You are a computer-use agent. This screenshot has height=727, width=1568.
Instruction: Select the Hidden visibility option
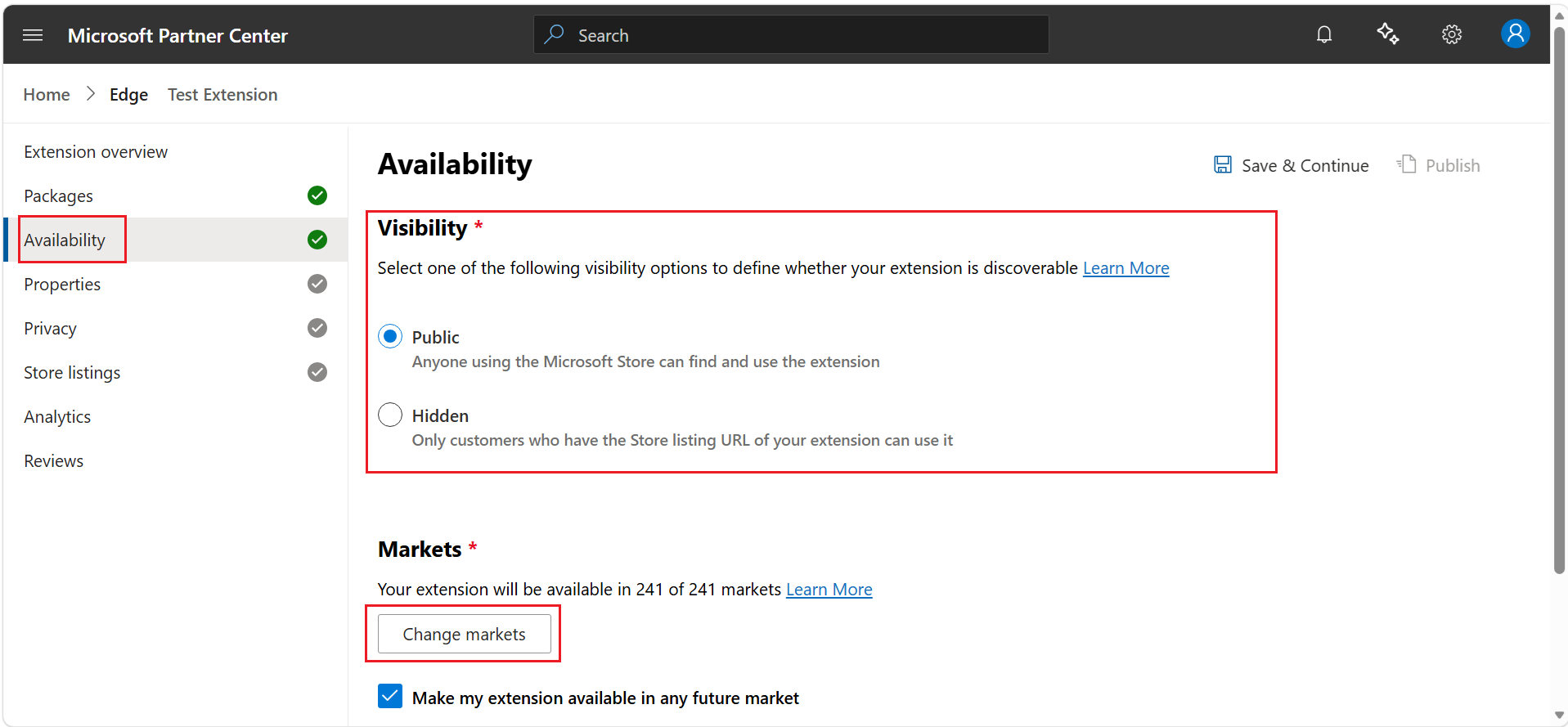click(x=390, y=415)
